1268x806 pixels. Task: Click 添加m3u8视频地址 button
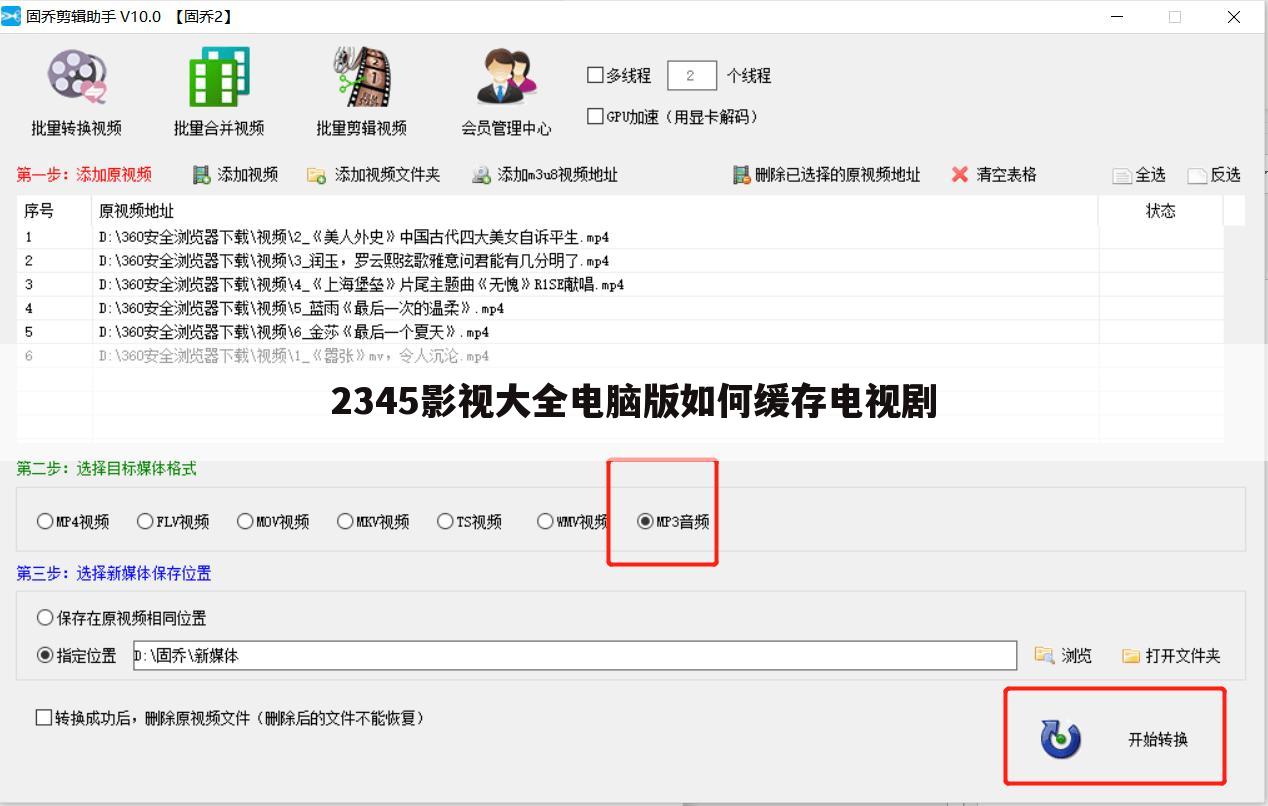[544, 175]
